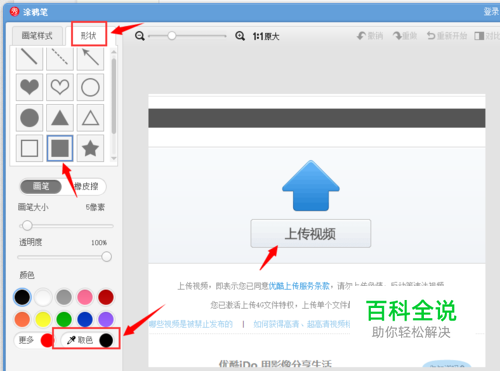Click the blue upload arrow image
Image resolution: width=500 pixels, height=371 pixels.
point(311,186)
